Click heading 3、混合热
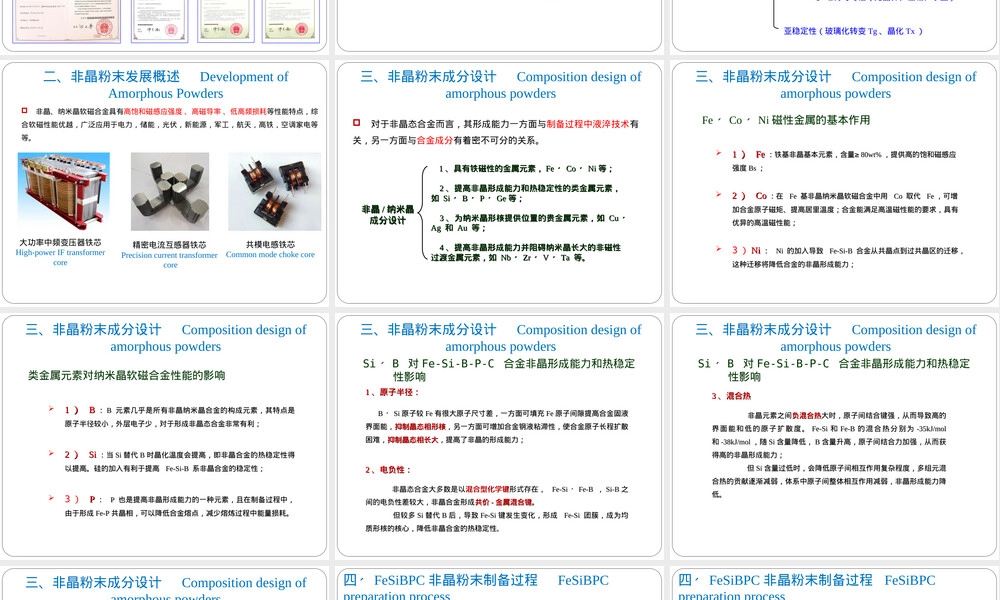The image size is (1000, 600). coord(731,396)
